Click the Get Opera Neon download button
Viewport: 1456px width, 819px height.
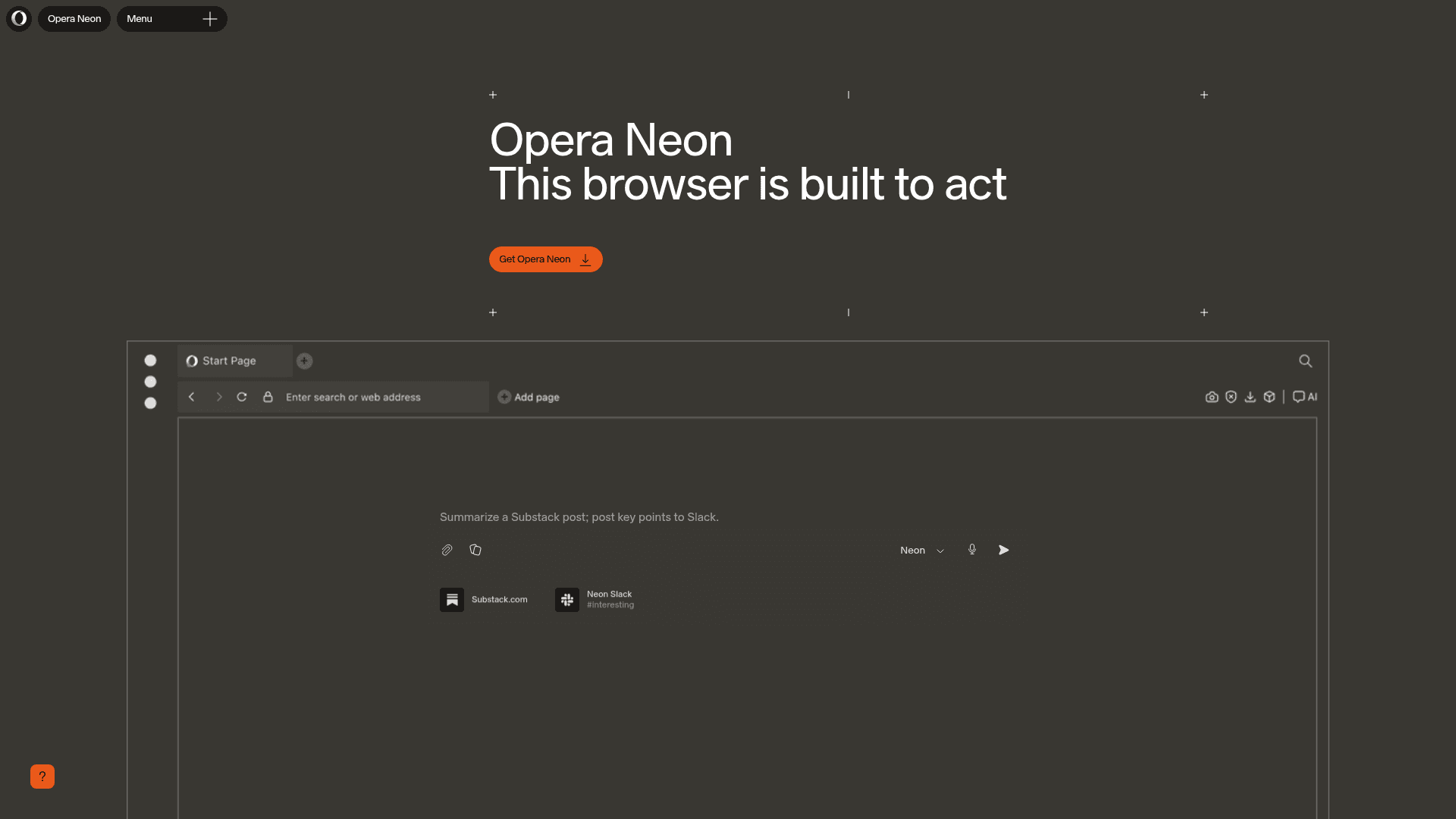coord(546,259)
